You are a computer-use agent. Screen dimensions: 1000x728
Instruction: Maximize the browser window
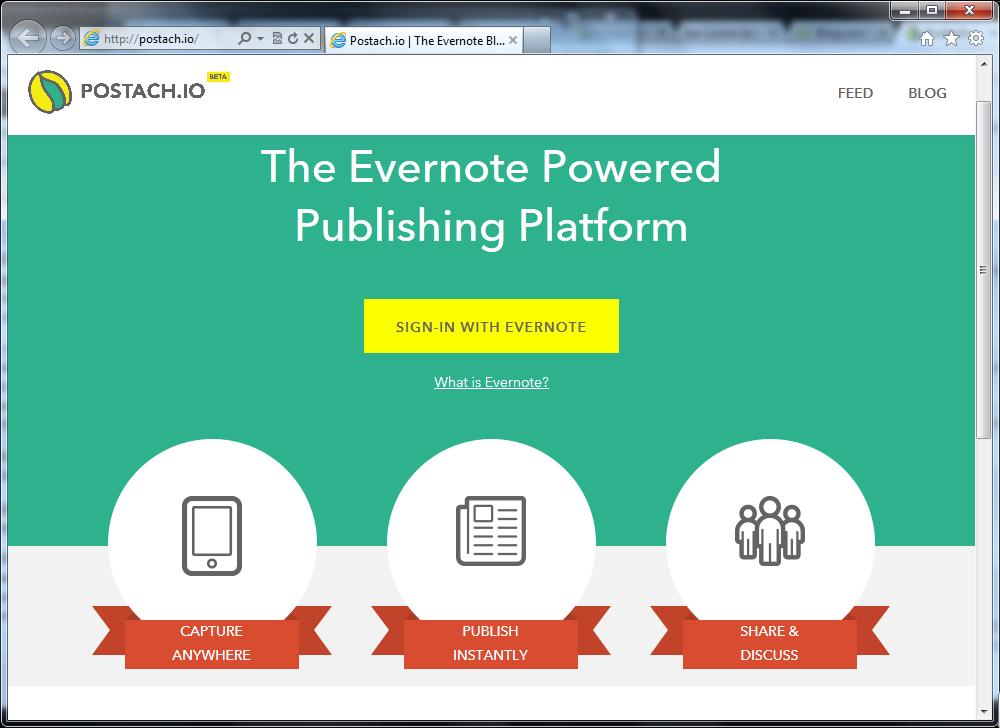932,10
